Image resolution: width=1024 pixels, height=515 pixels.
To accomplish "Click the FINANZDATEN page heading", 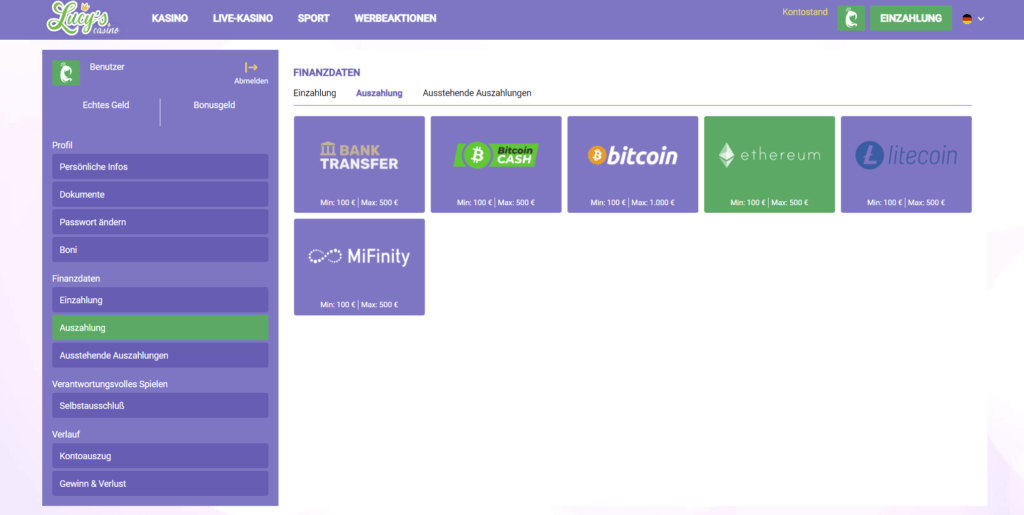I will pyautogui.click(x=327, y=72).
